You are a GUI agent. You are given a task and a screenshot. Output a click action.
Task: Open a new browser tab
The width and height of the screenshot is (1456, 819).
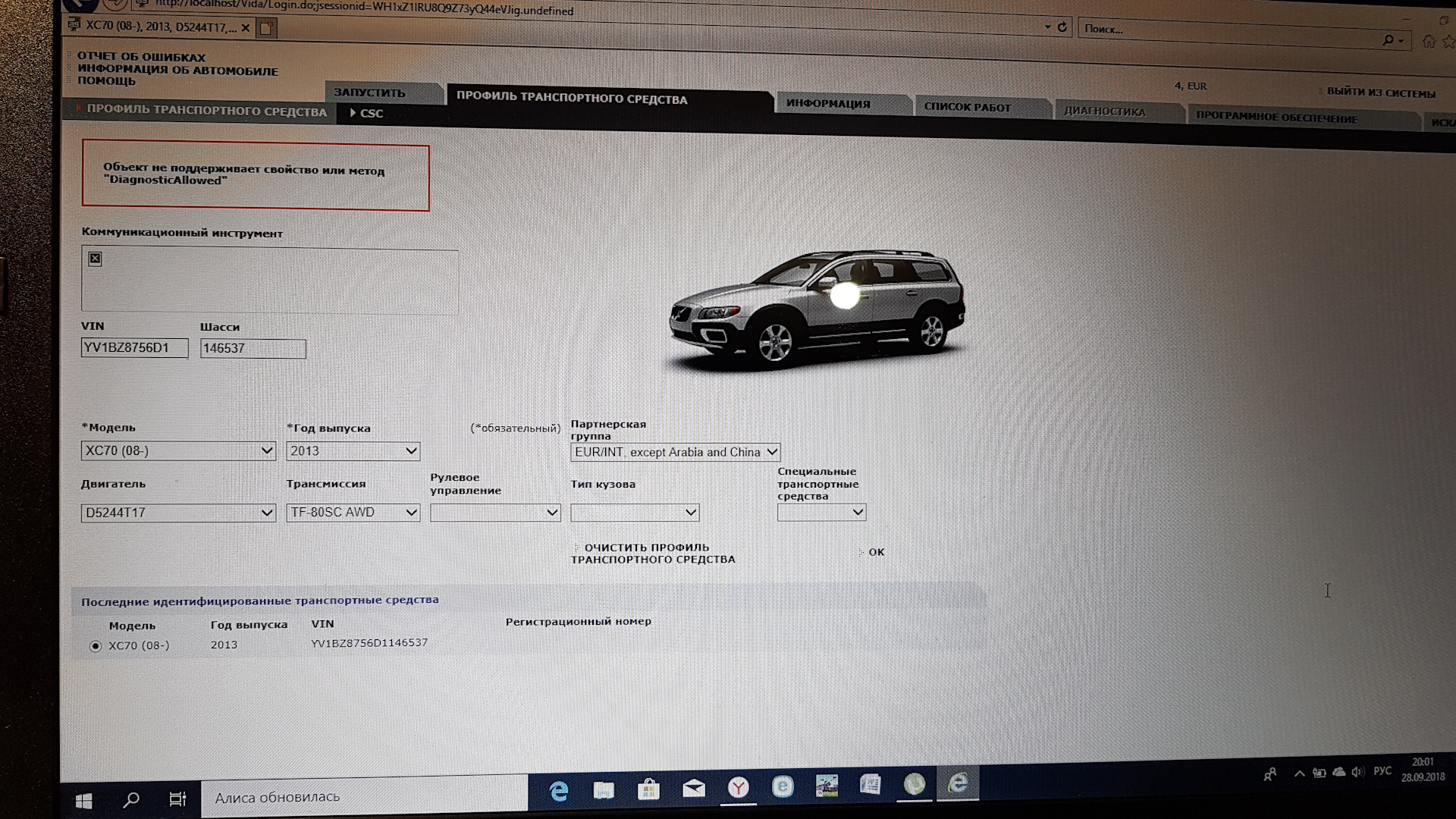click(266, 28)
